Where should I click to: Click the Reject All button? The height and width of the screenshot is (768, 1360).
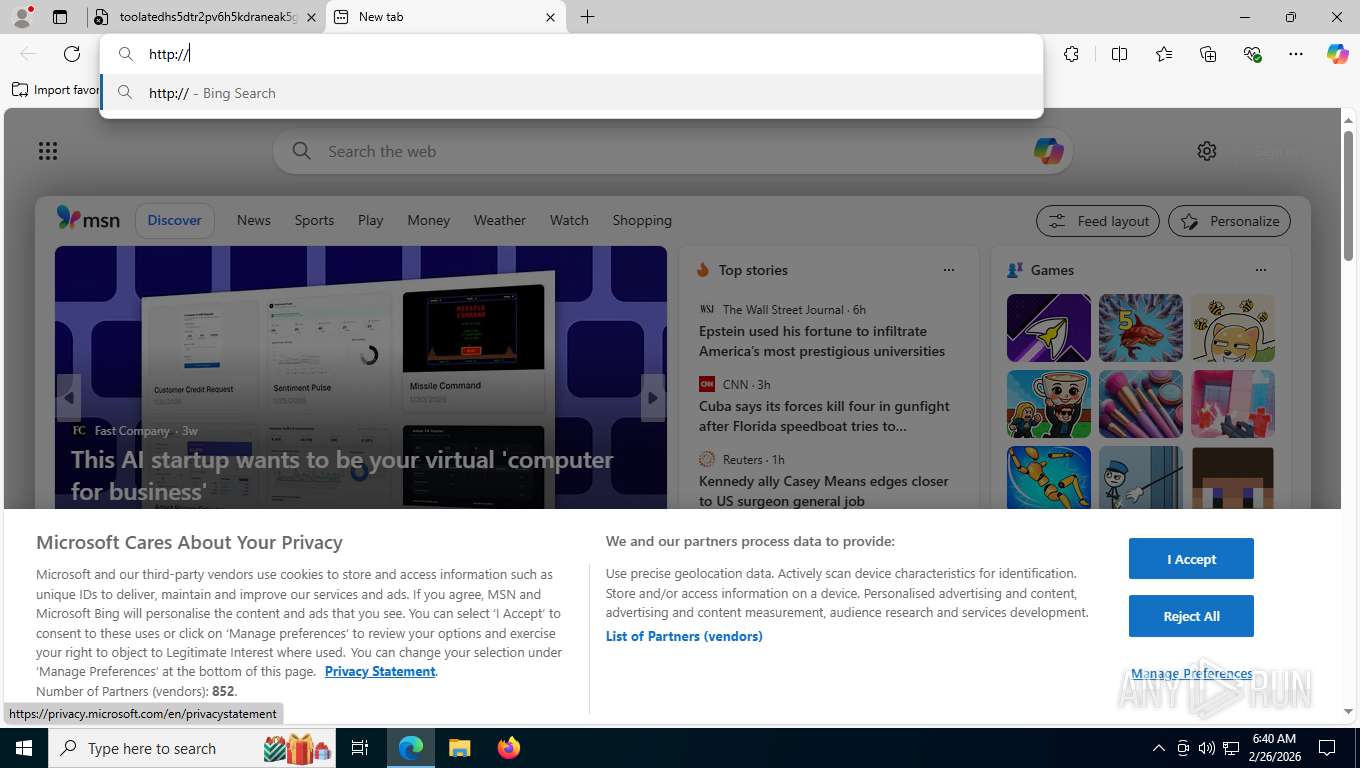pos(1191,617)
